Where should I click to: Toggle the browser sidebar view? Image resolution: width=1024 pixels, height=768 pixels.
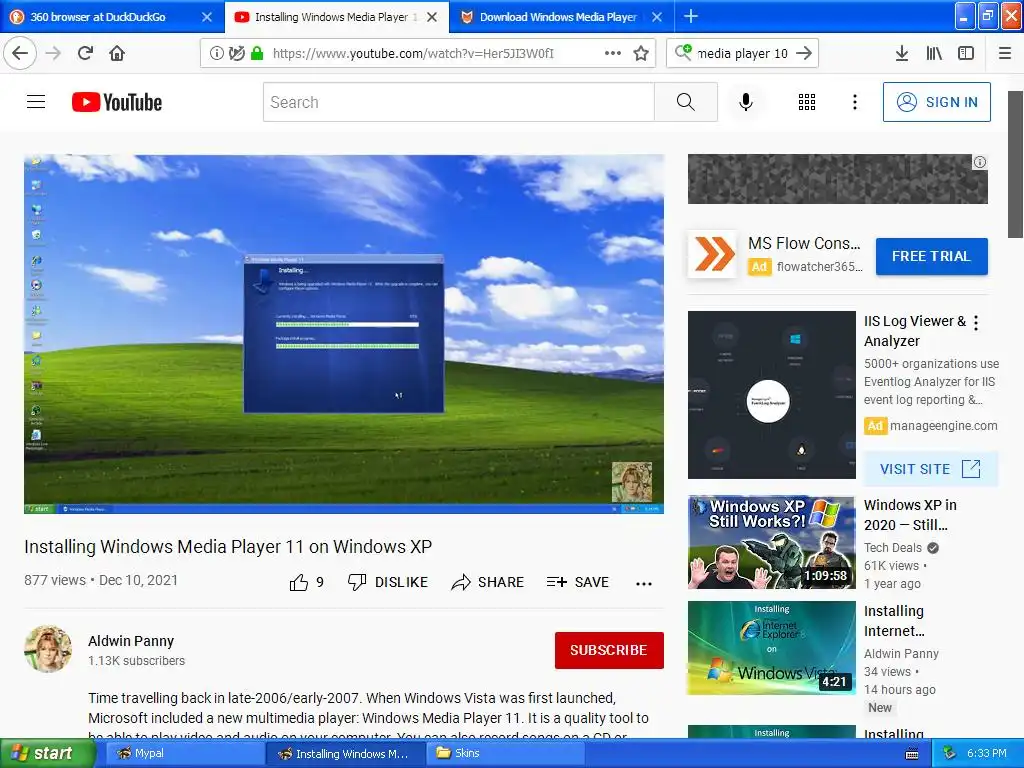[x=966, y=53]
